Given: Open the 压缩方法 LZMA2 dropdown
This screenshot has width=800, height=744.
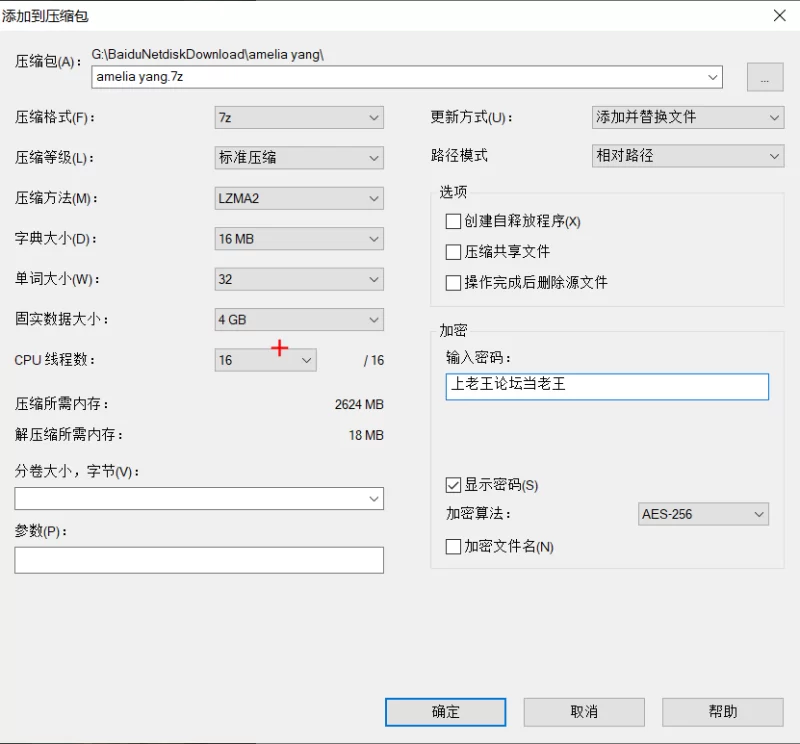Looking at the screenshot, I should click(x=299, y=198).
